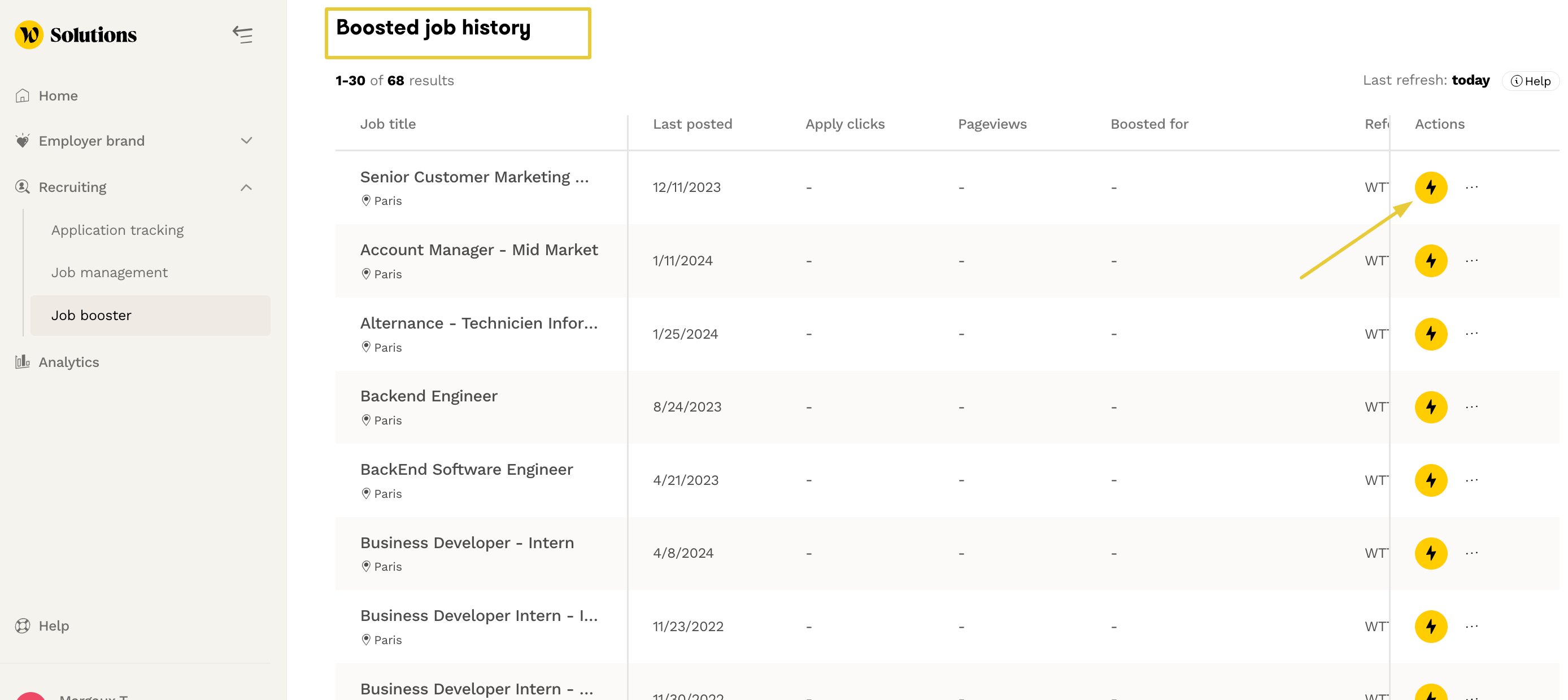Boost the Business Developer Intern 11/23/2022 job
Image resolution: width=1568 pixels, height=700 pixels.
click(x=1430, y=626)
